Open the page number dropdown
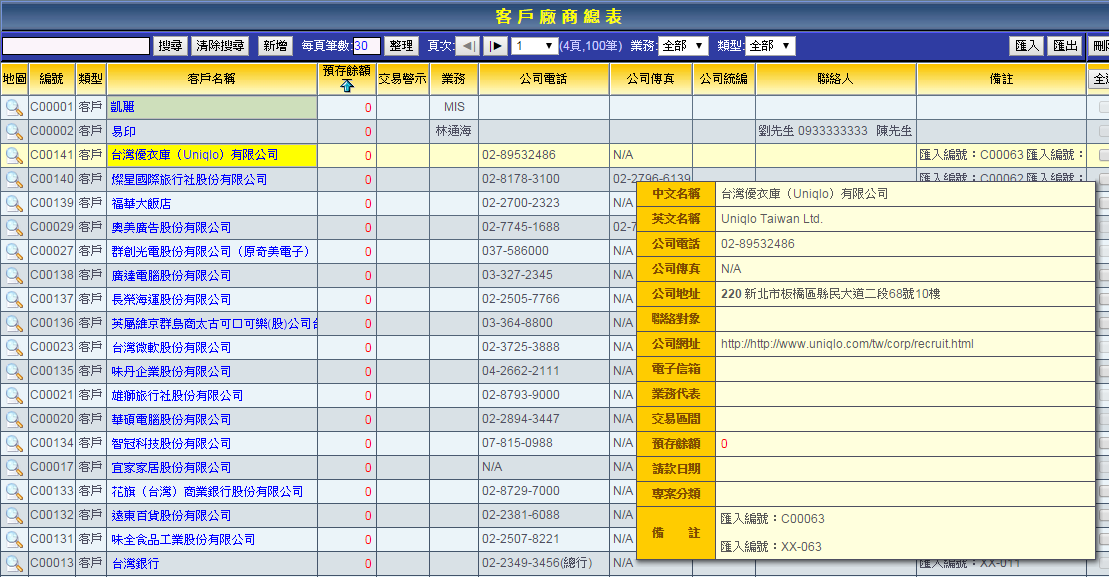The height and width of the screenshot is (577, 1109). coord(535,46)
